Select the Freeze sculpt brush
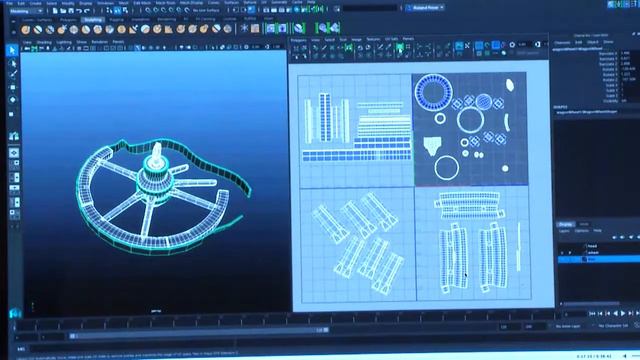The image size is (640, 360). 228,29
